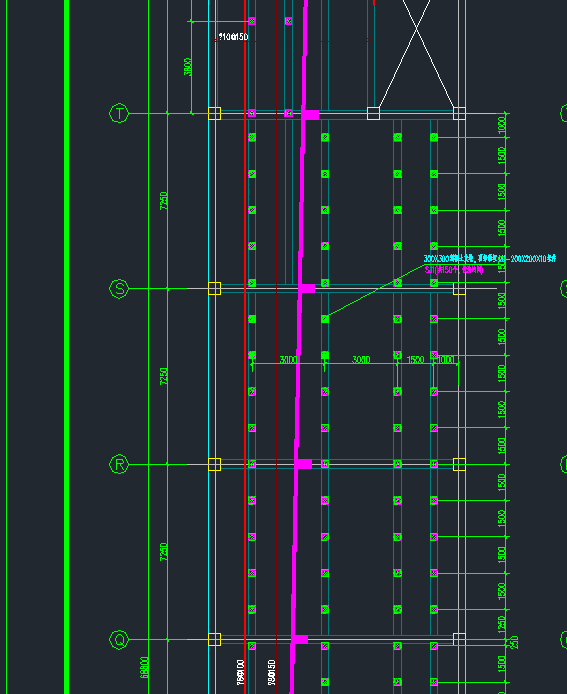This screenshot has height=694, width=567.
Task: Select the white X-crossed opening at top right
Action: 417,53
